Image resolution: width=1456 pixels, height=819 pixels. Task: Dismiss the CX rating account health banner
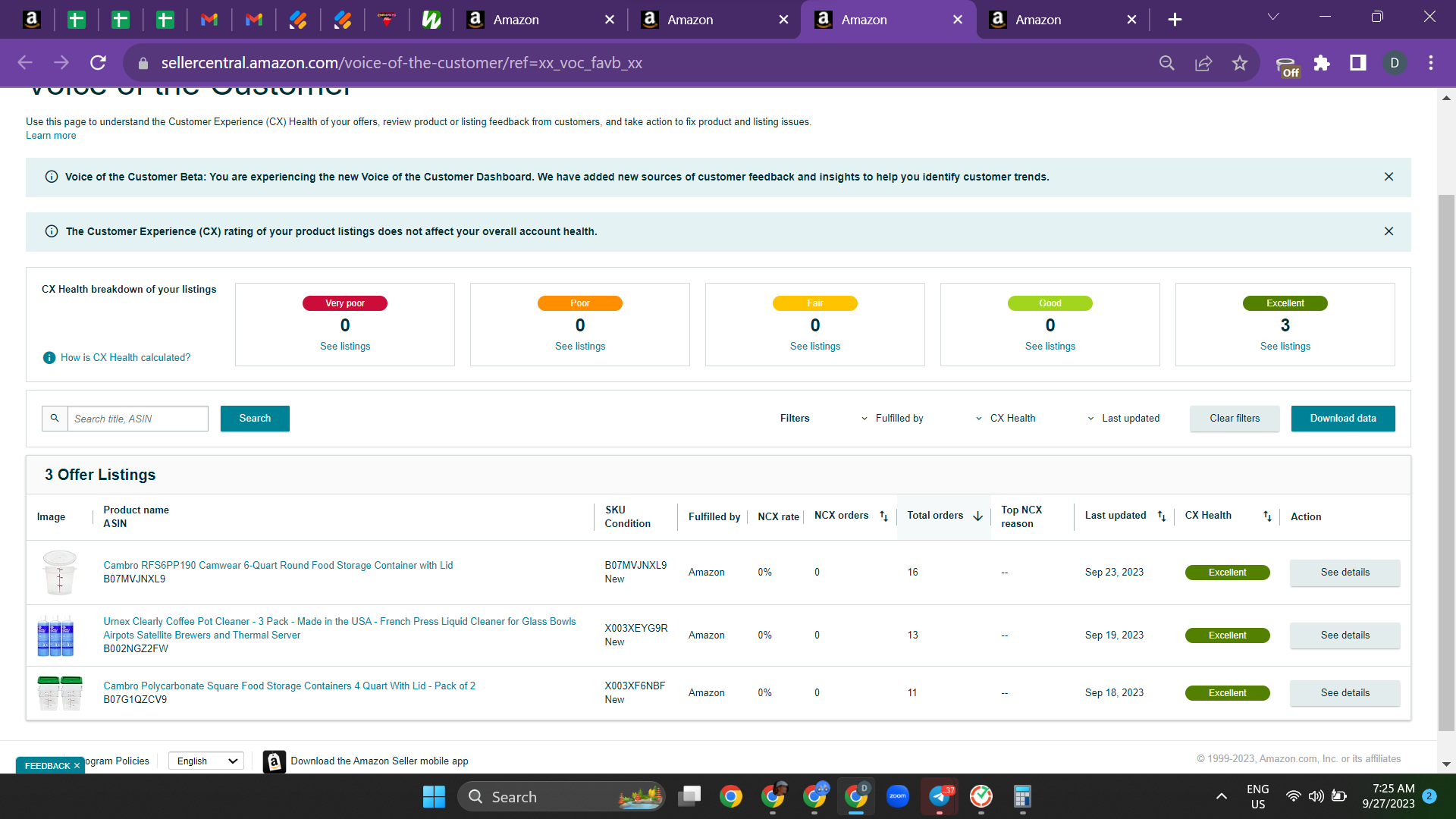pyautogui.click(x=1389, y=231)
